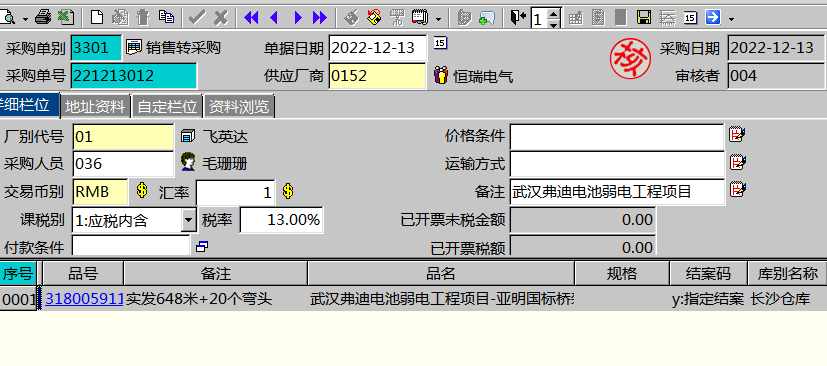
Task: Open the 课税别 dropdown list
Action: click(x=189, y=220)
